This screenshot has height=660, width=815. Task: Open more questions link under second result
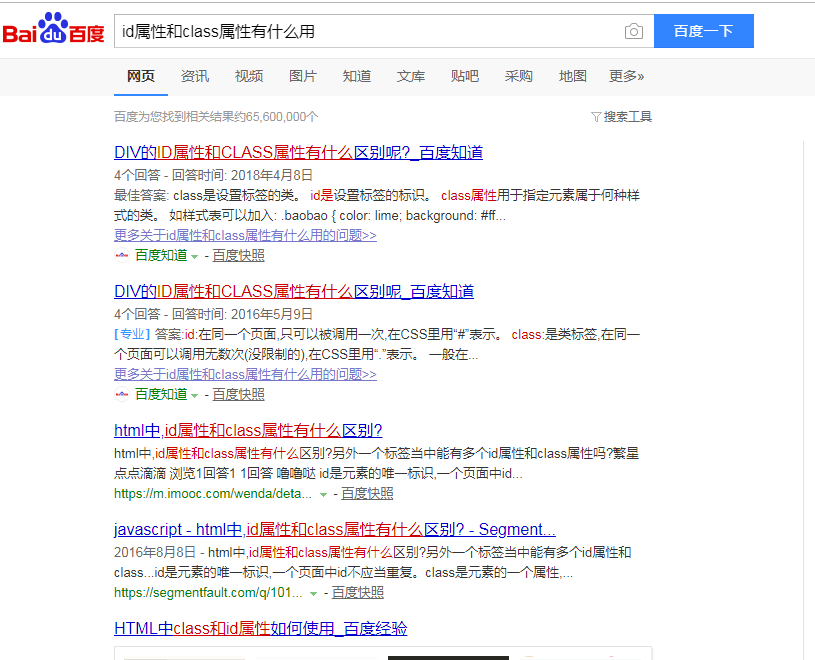[245, 374]
